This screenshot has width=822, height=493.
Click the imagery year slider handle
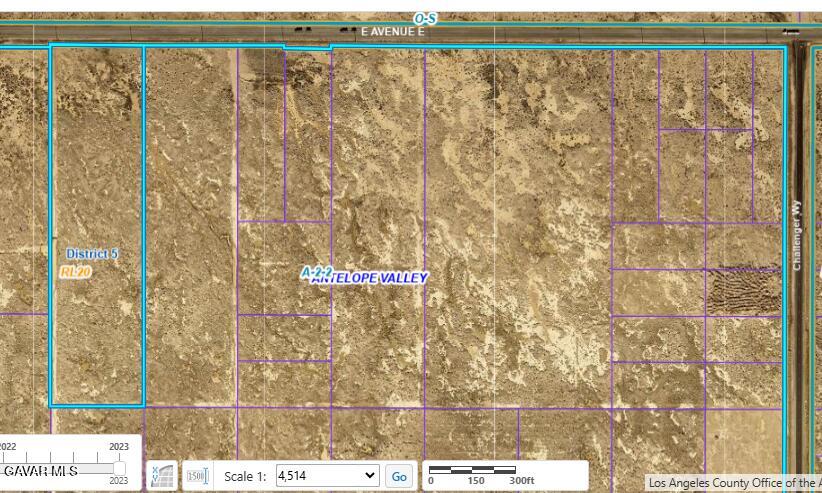120,468
